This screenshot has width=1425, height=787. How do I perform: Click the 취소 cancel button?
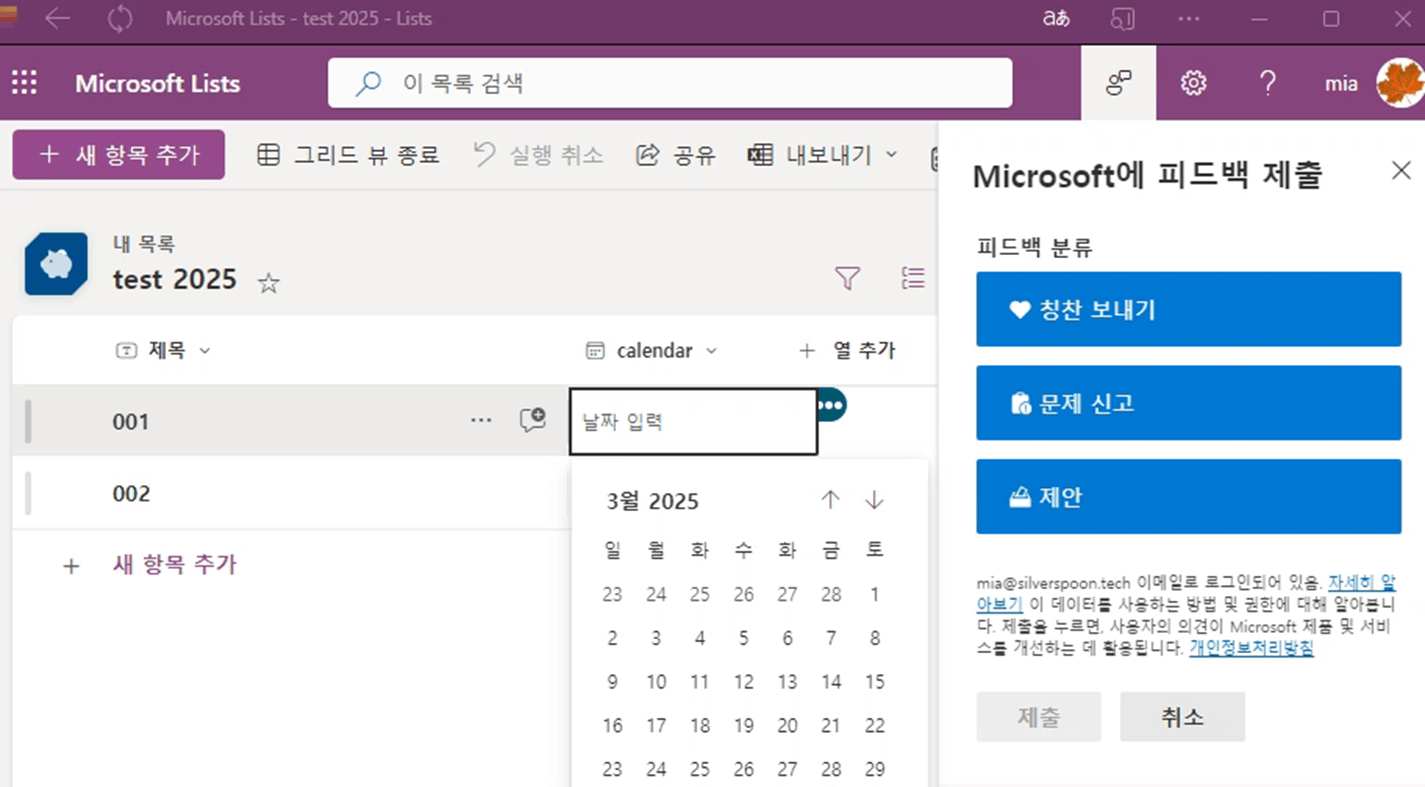point(1182,717)
